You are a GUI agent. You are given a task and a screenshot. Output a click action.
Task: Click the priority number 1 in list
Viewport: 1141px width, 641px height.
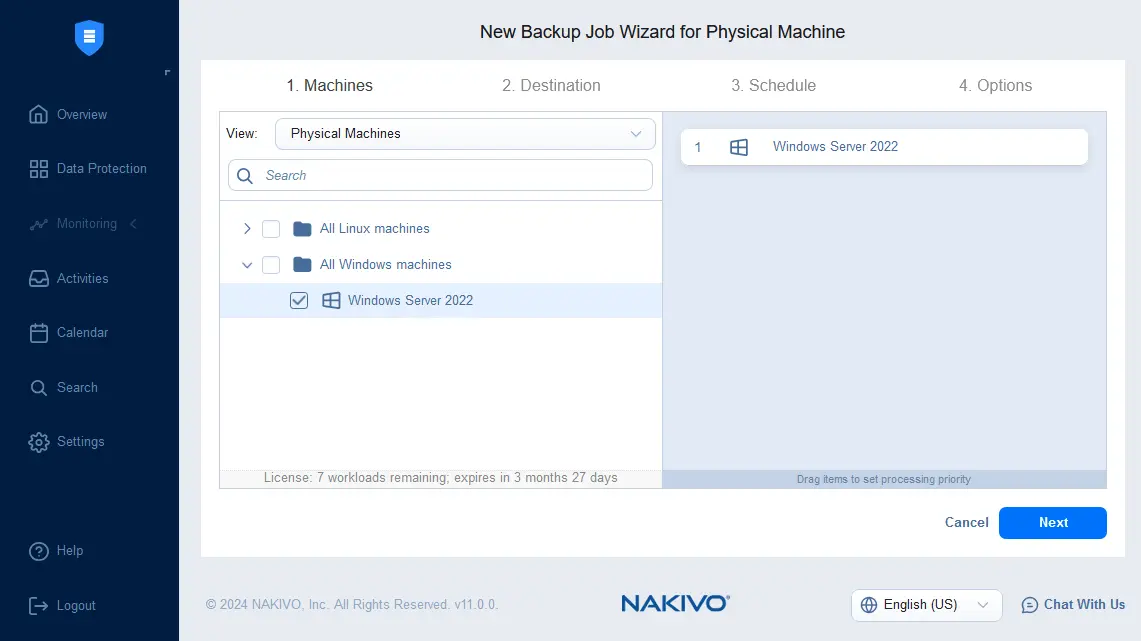(x=698, y=148)
